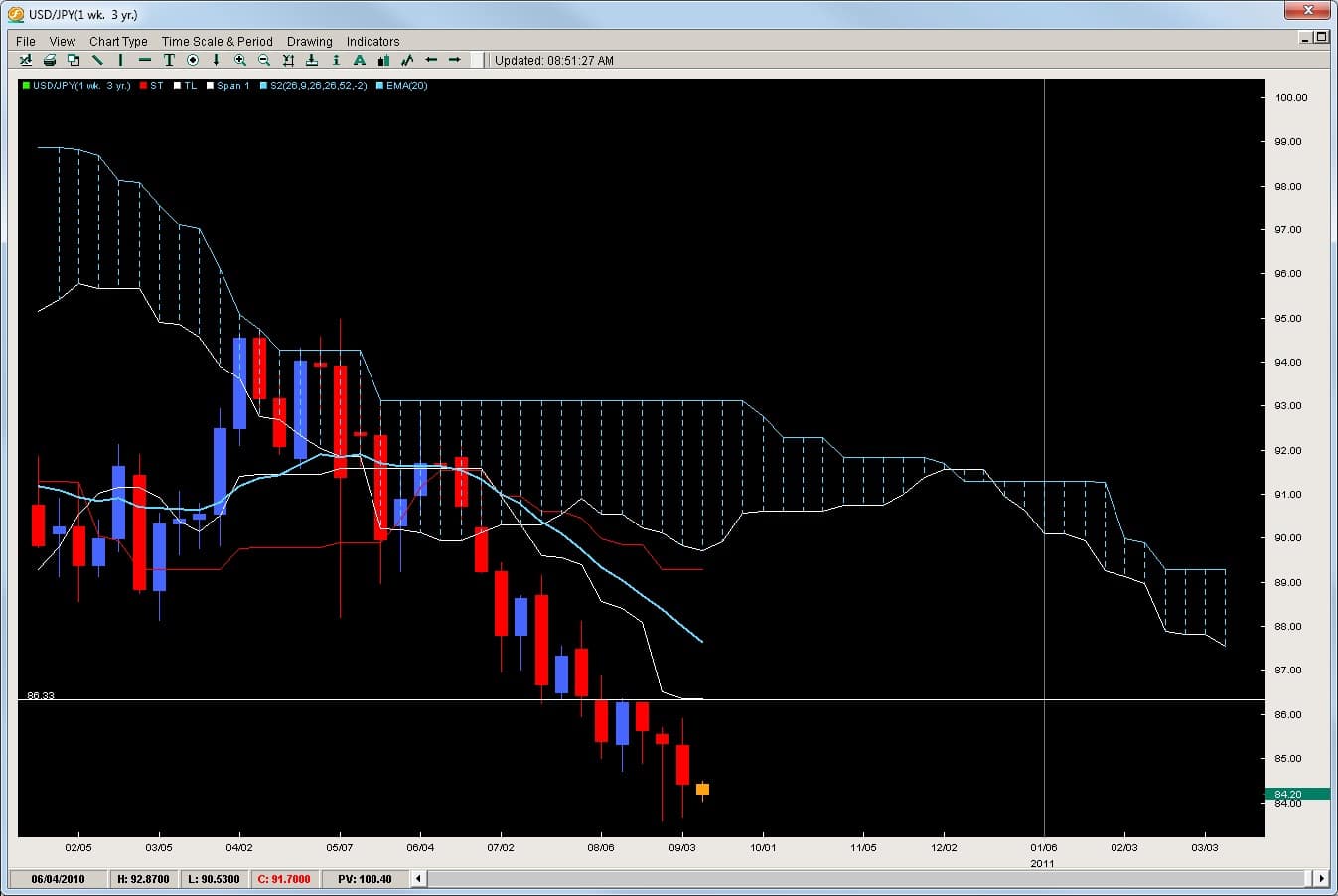Select the diagonal trend line tool
The image size is (1338, 896).
click(97, 60)
